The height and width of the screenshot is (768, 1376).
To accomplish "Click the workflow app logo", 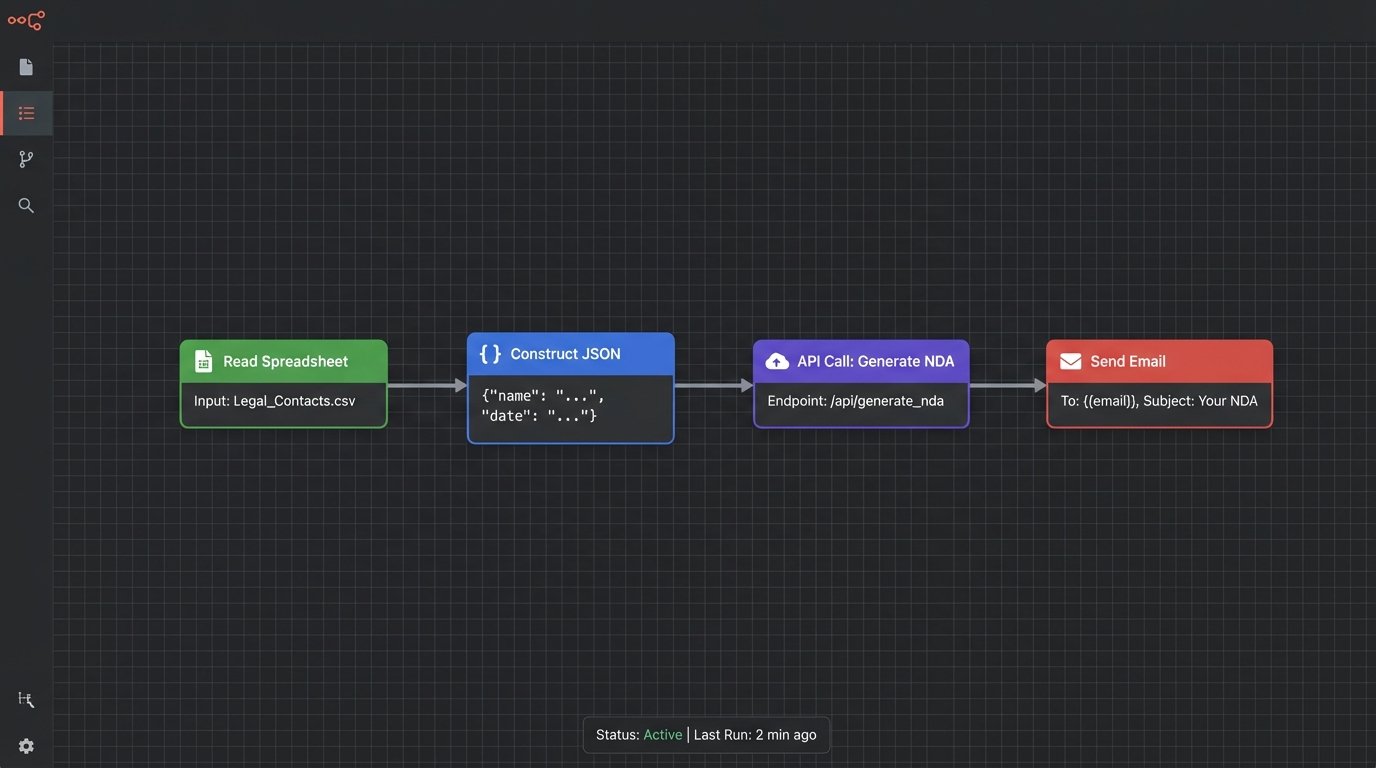I will pos(26,20).
